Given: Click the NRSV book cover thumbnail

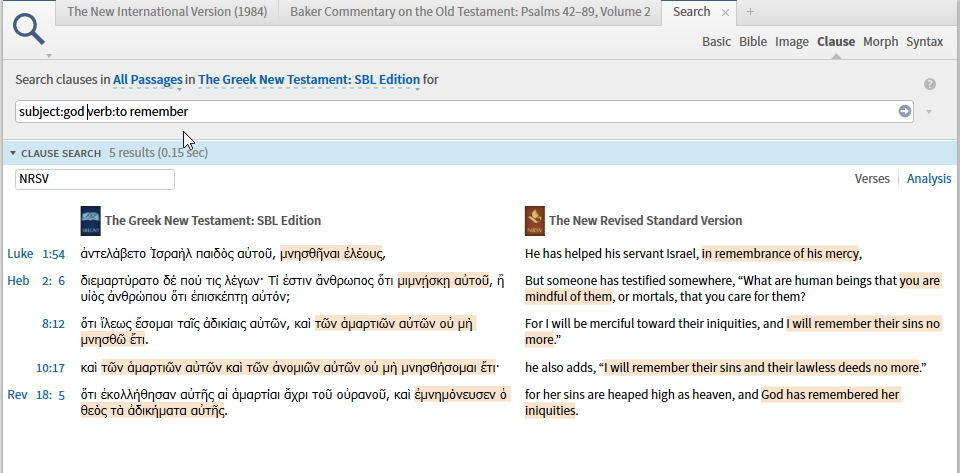Looking at the screenshot, I should pos(534,221).
